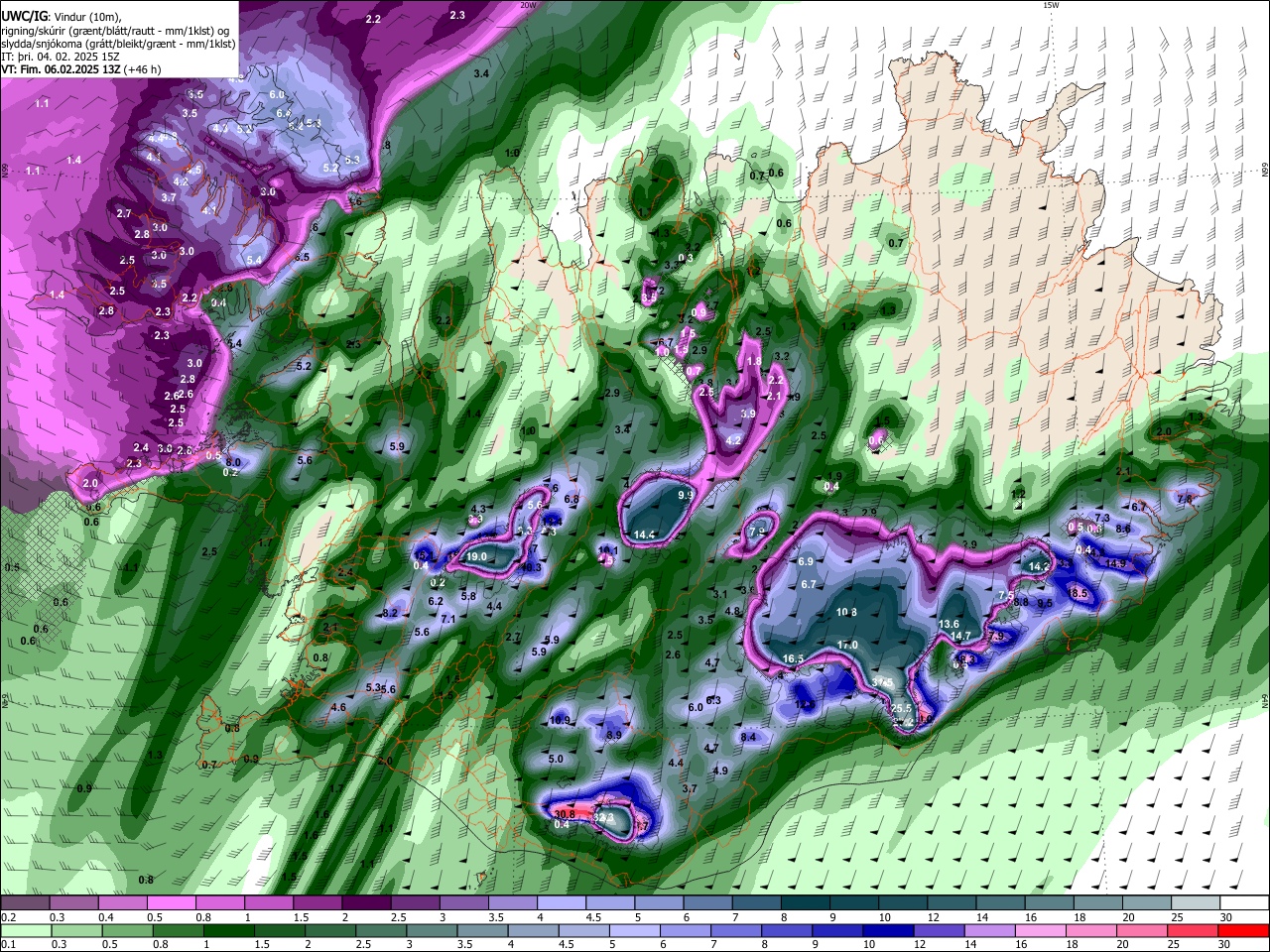The image size is (1270, 952).
Task: Click the 4.6 value label on the map
Action: [338, 707]
